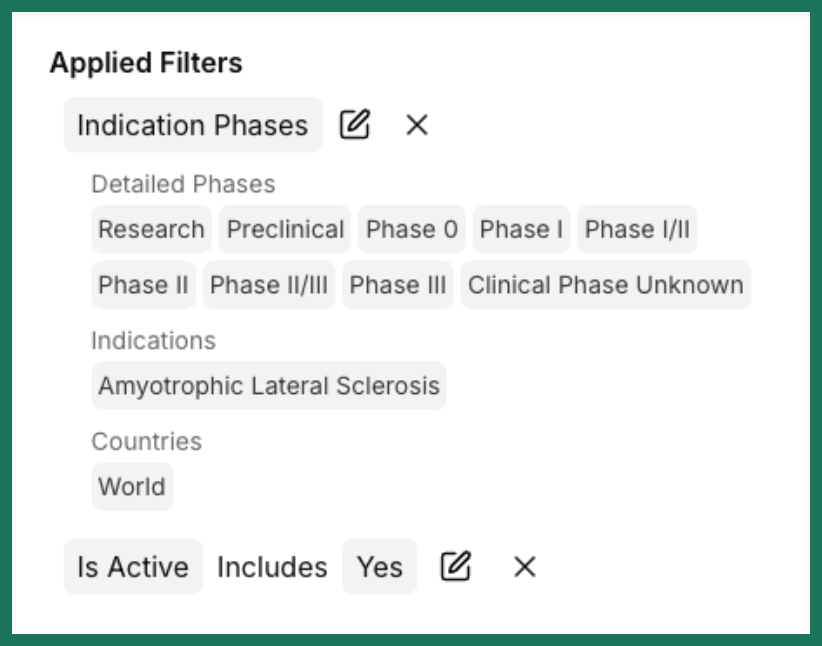Click the Phase I tag
The image size is (822, 646).
point(521,229)
